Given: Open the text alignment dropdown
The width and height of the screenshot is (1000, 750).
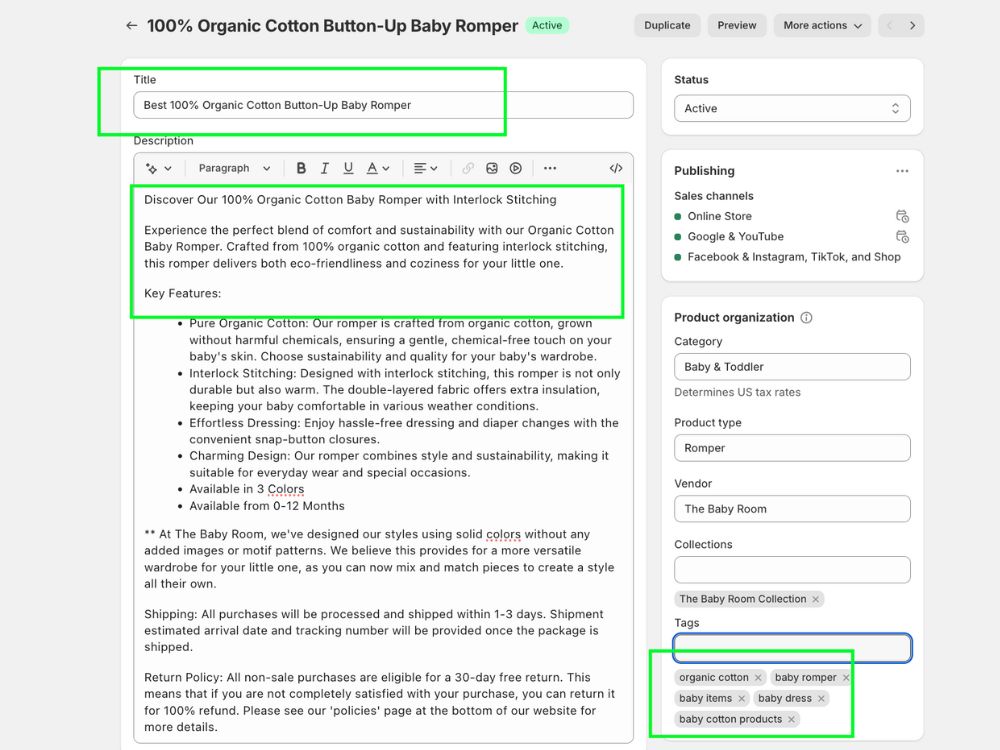Looking at the screenshot, I should (425, 168).
